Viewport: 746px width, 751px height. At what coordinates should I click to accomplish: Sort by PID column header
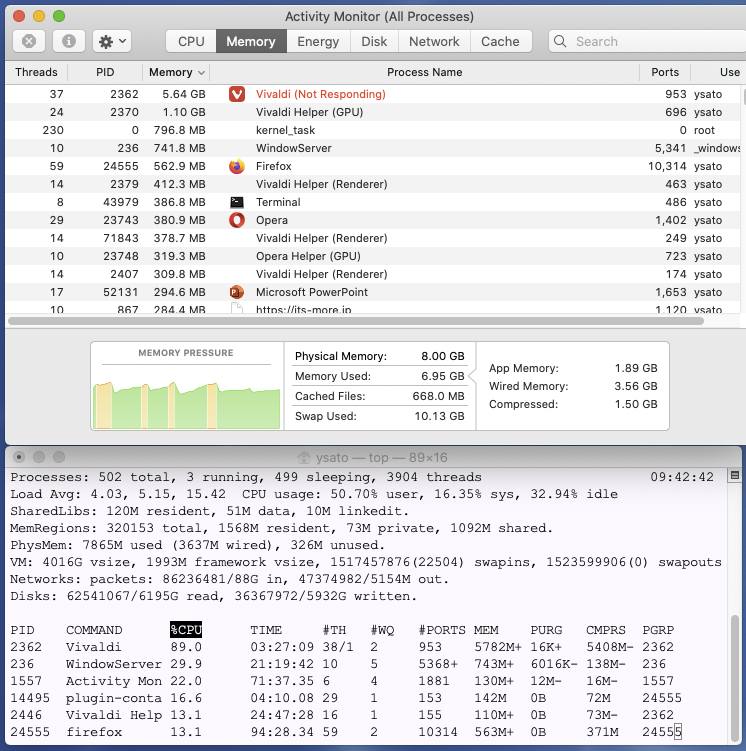click(x=105, y=72)
